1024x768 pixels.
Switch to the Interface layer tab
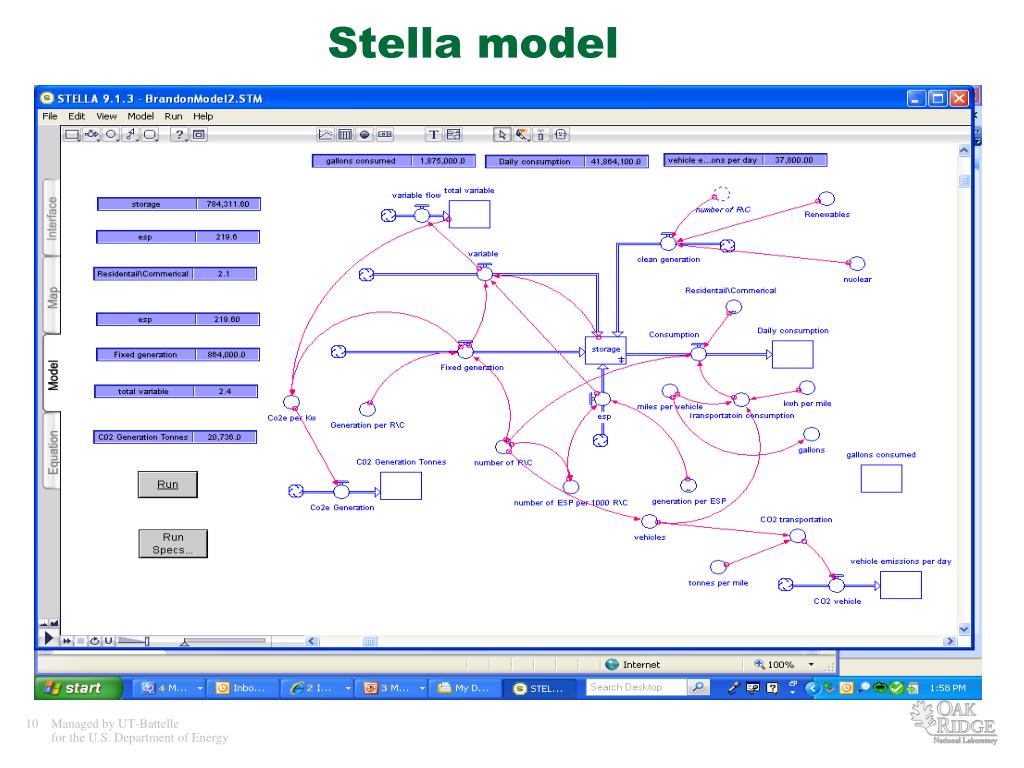pyautogui.click(x=52, y=218)
